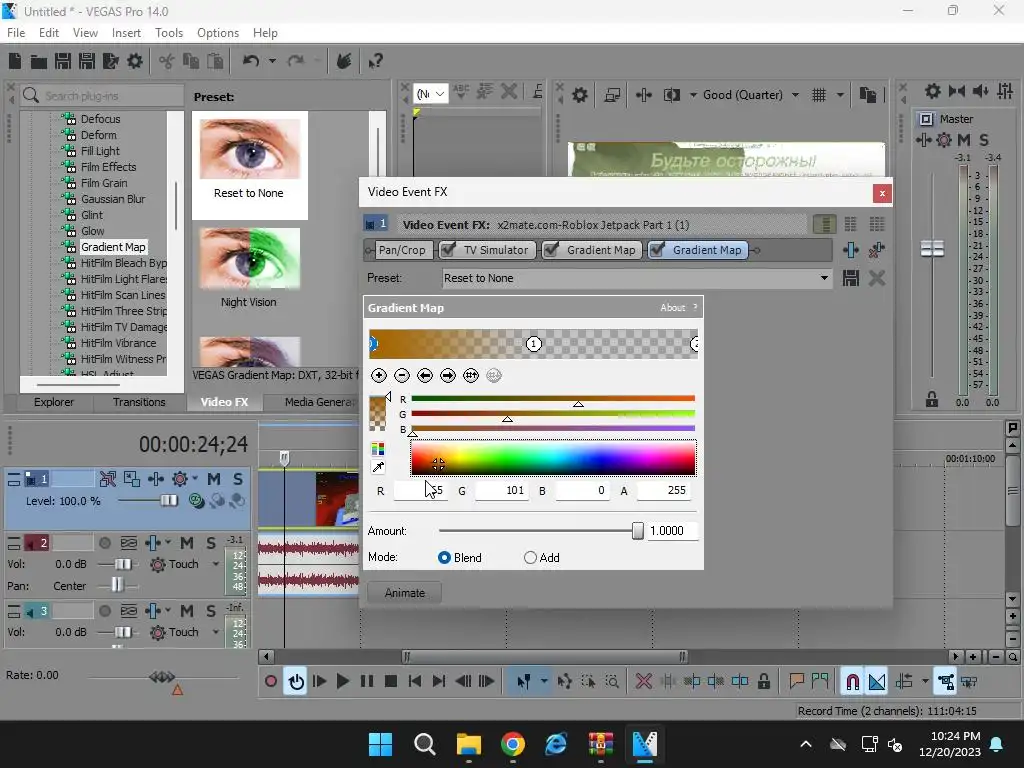Toggle auto crossfades icon
Image resolution: width=1024 pixels, height=768 pixels.
pyautogui.click(x=877, y=682)
